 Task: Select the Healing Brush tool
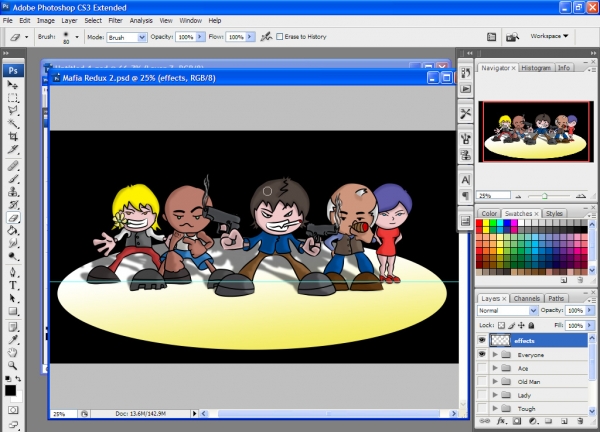[13, 166]
